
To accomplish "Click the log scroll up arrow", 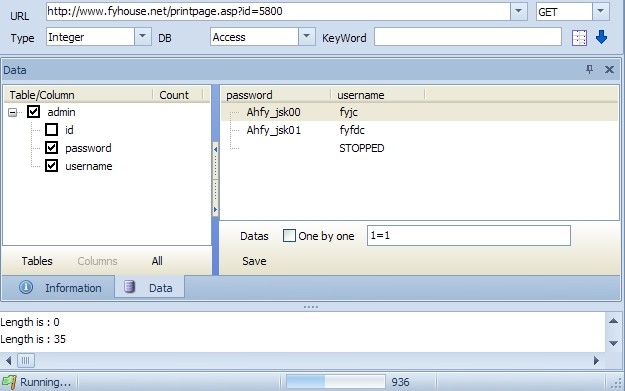I will pyautogui.click(x=613, y=321).
